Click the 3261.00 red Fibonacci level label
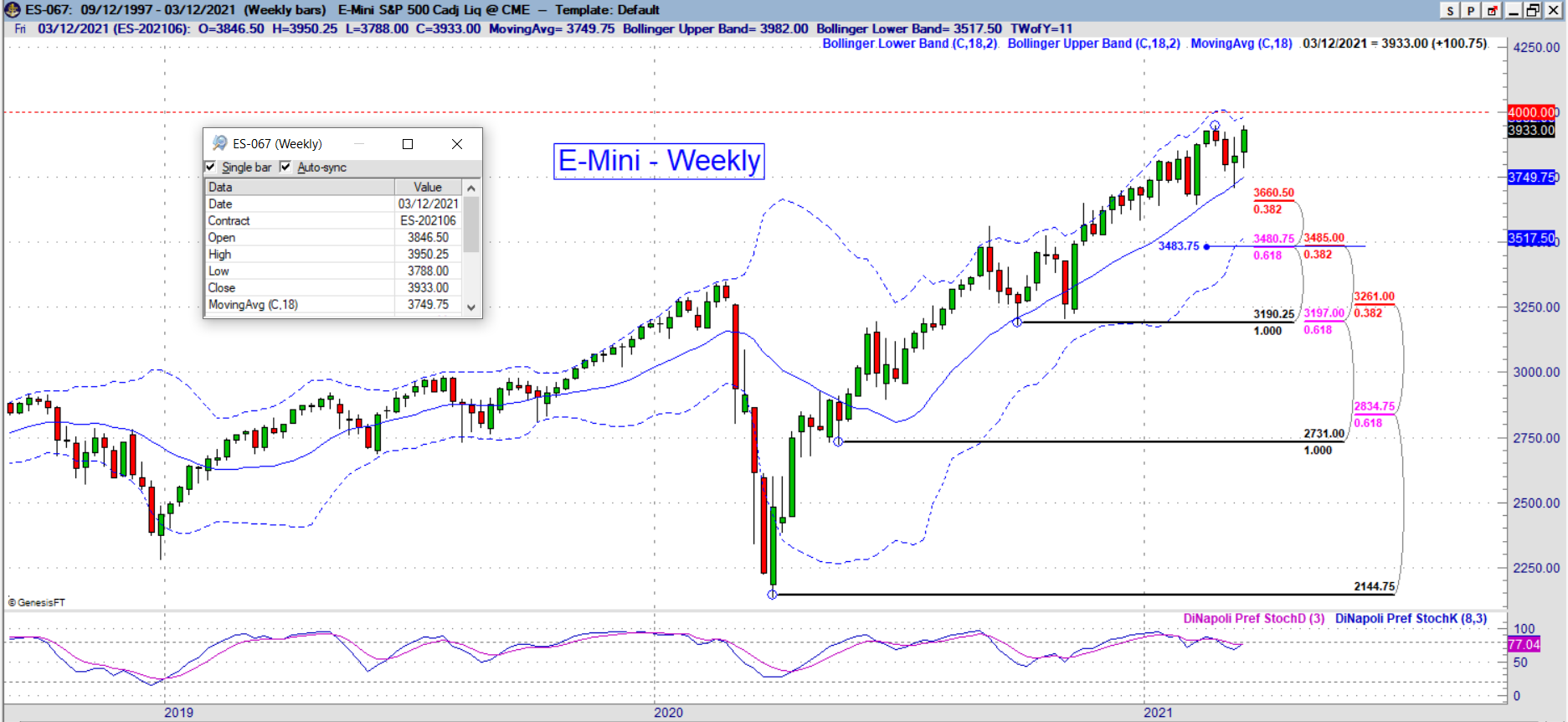Screen dimensions: 1568x722 (x=1374, y=297)
